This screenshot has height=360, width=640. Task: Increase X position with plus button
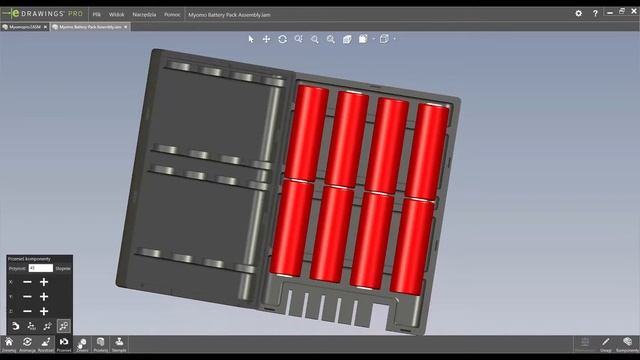(x=44, y=282)
